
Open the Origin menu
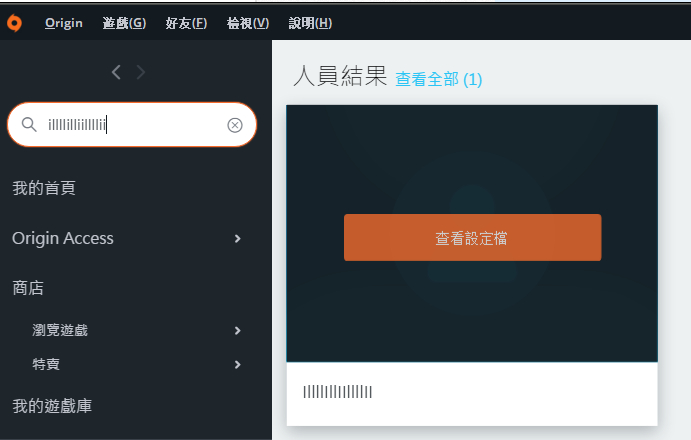click(x=63, y=23)
